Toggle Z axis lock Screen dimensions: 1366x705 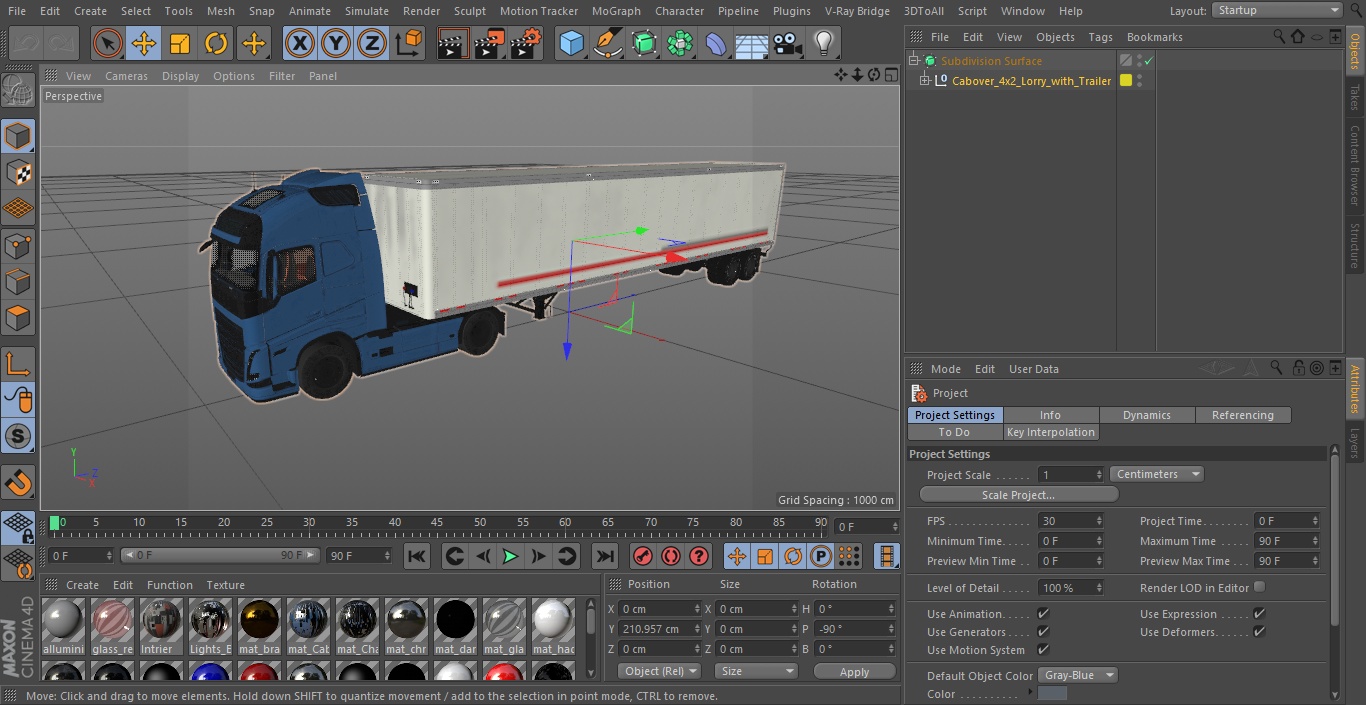372,43
